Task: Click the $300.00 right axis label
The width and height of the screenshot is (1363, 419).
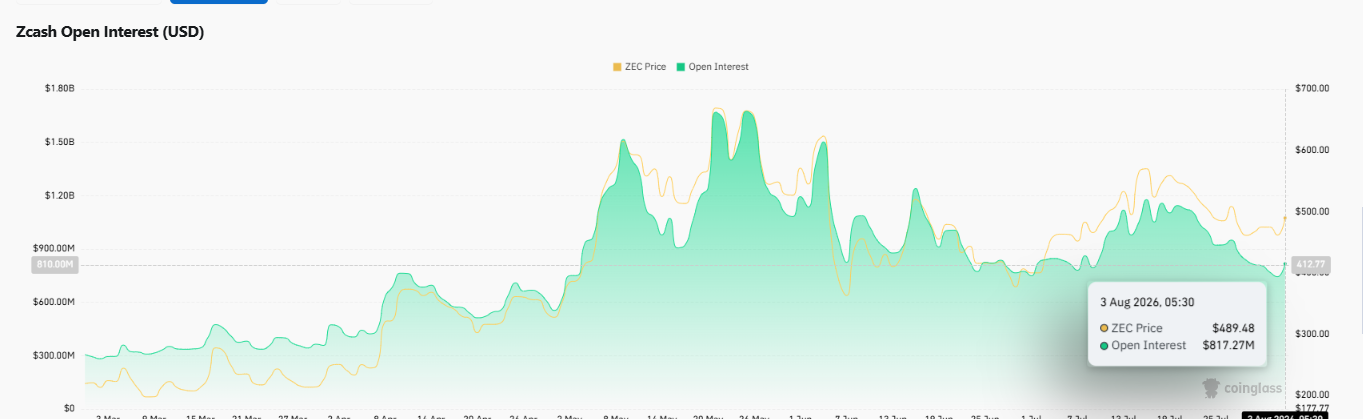Action: coord(1312,334)
